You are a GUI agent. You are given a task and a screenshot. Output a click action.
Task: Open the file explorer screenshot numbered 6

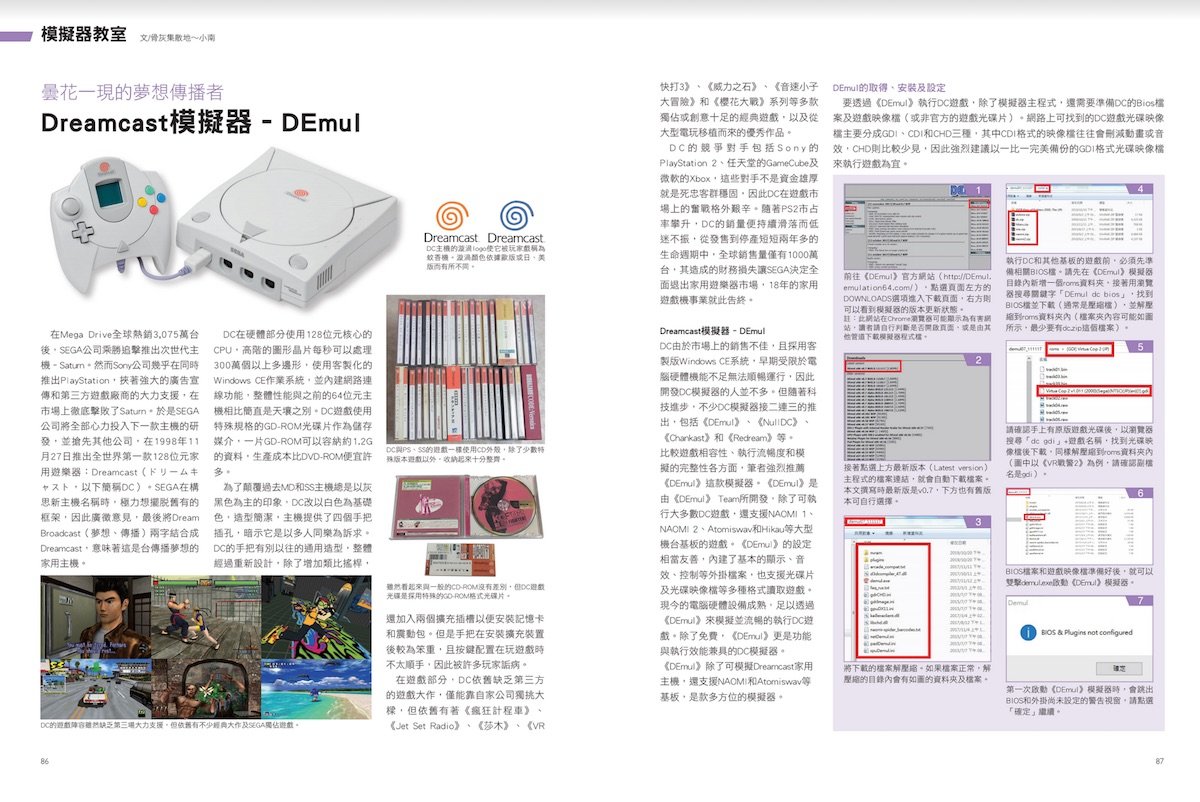[1082, 526]
